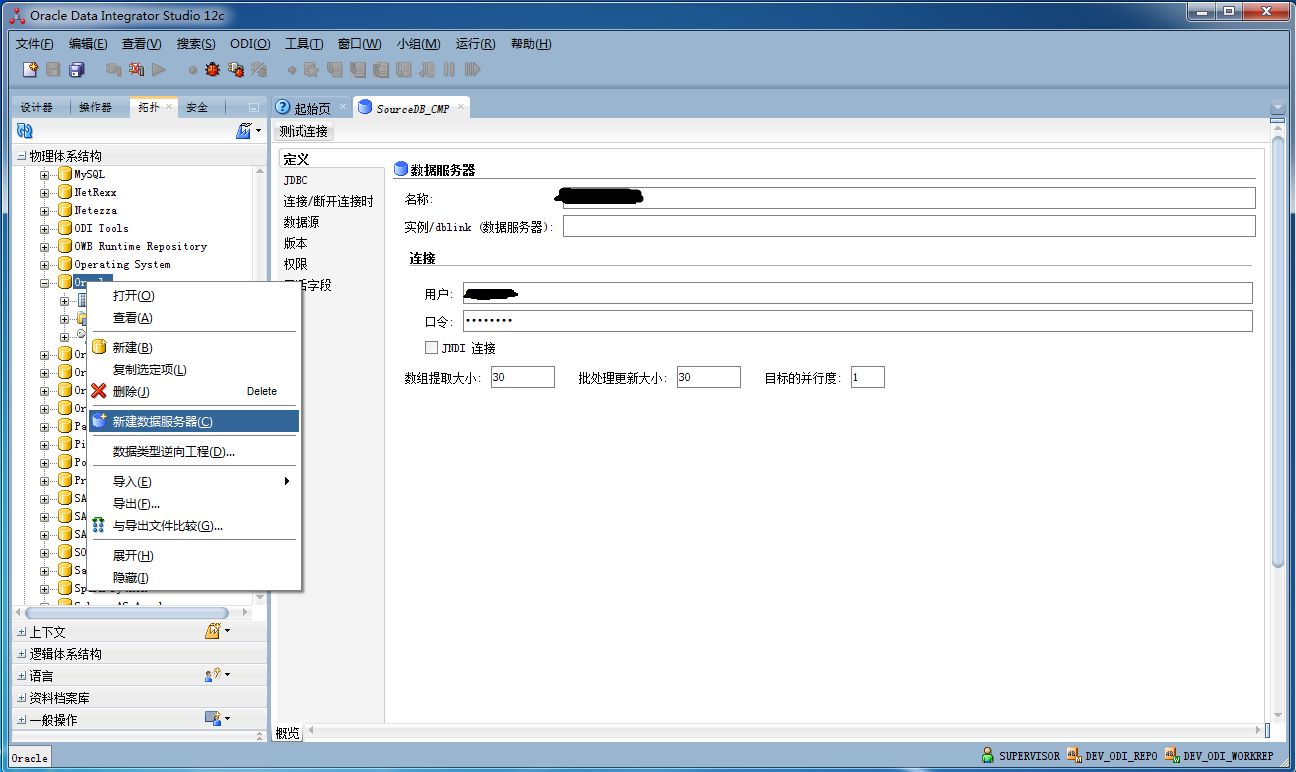Click the MySQL technology icon

65,174
